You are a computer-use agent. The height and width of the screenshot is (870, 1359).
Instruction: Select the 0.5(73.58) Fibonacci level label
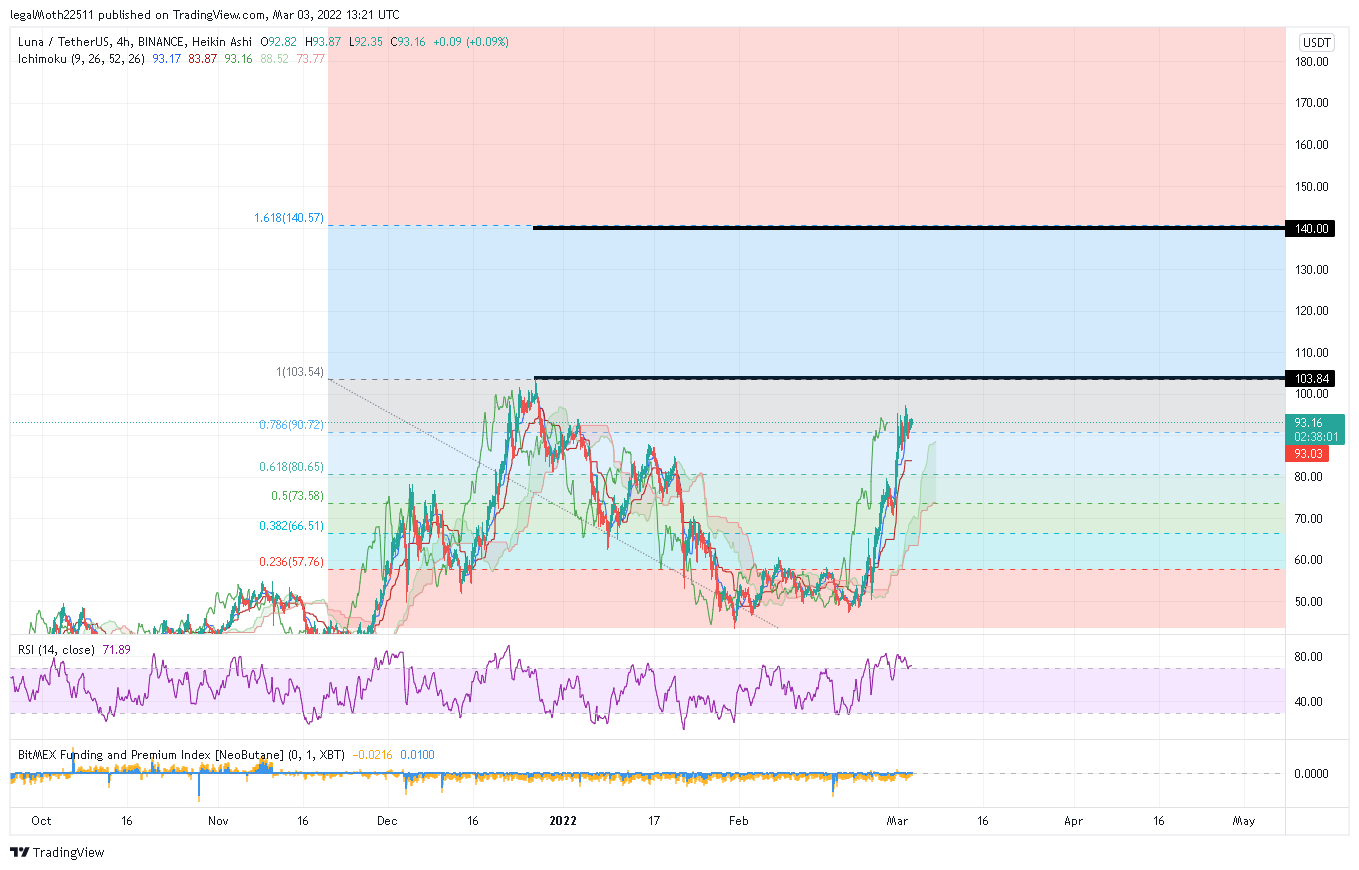pos(297,496)
